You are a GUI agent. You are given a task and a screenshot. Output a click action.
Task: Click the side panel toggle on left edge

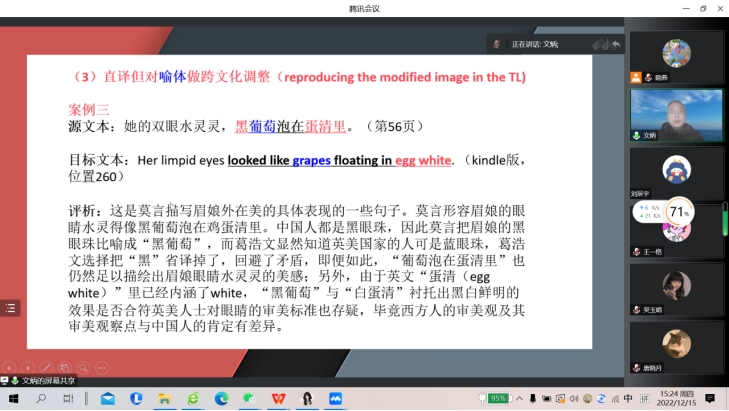(x=9, y=308)
